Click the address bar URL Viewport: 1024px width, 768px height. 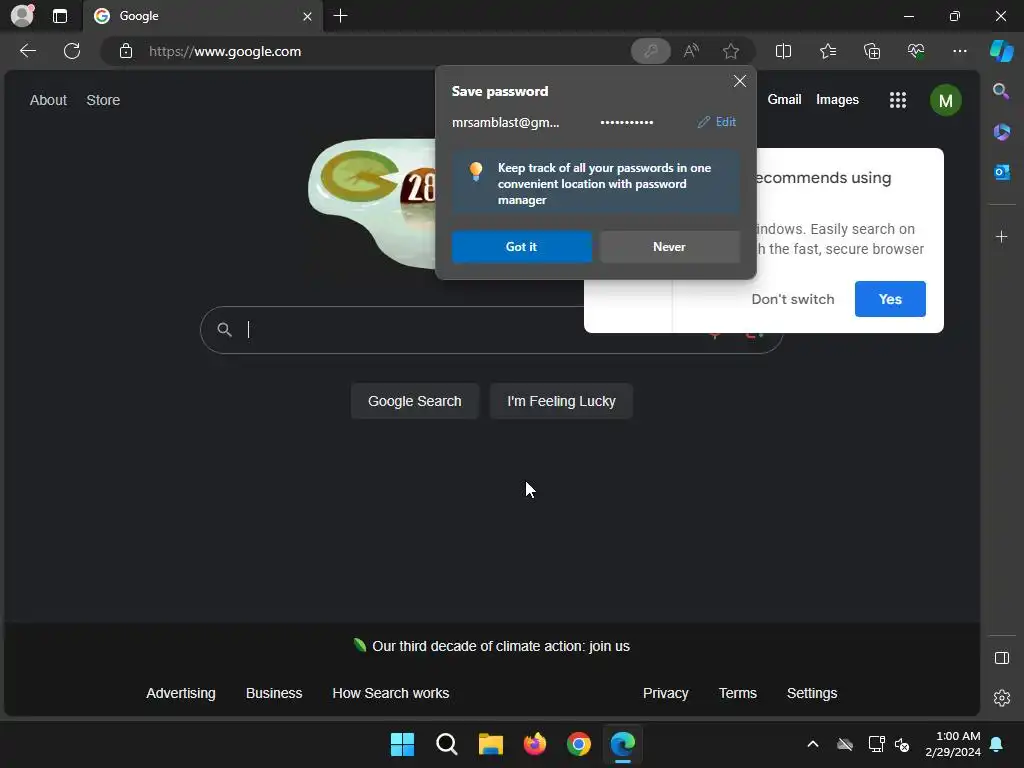225,51
